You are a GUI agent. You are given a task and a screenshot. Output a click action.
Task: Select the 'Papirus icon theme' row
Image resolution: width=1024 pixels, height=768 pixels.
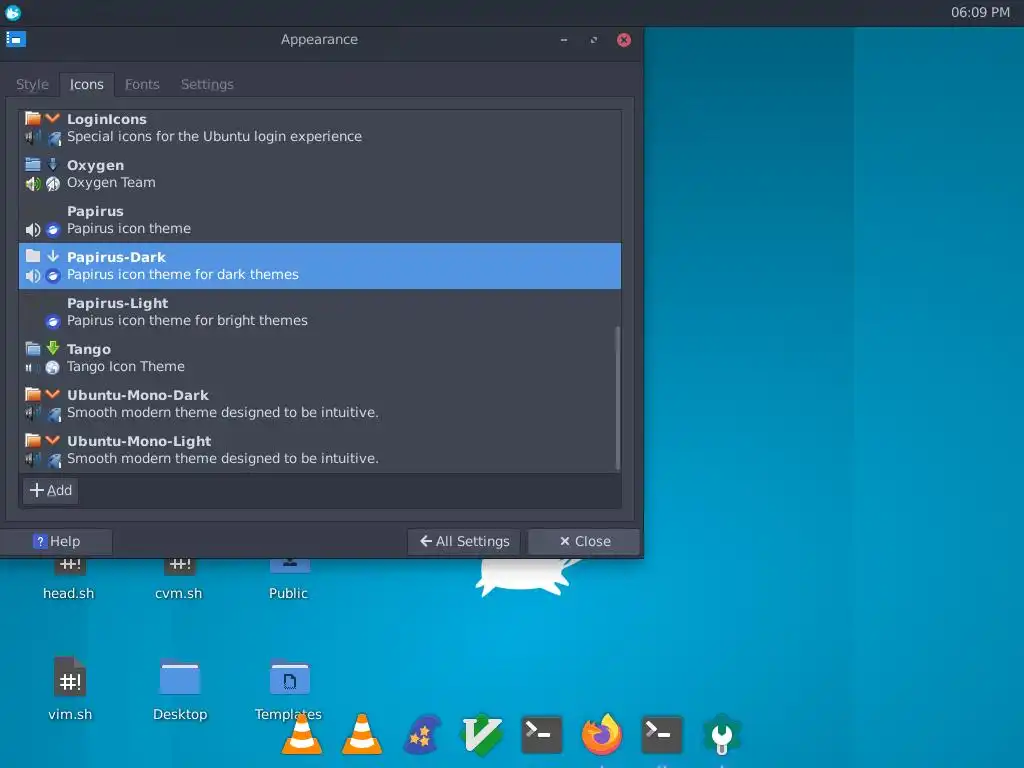pos(320,220)
